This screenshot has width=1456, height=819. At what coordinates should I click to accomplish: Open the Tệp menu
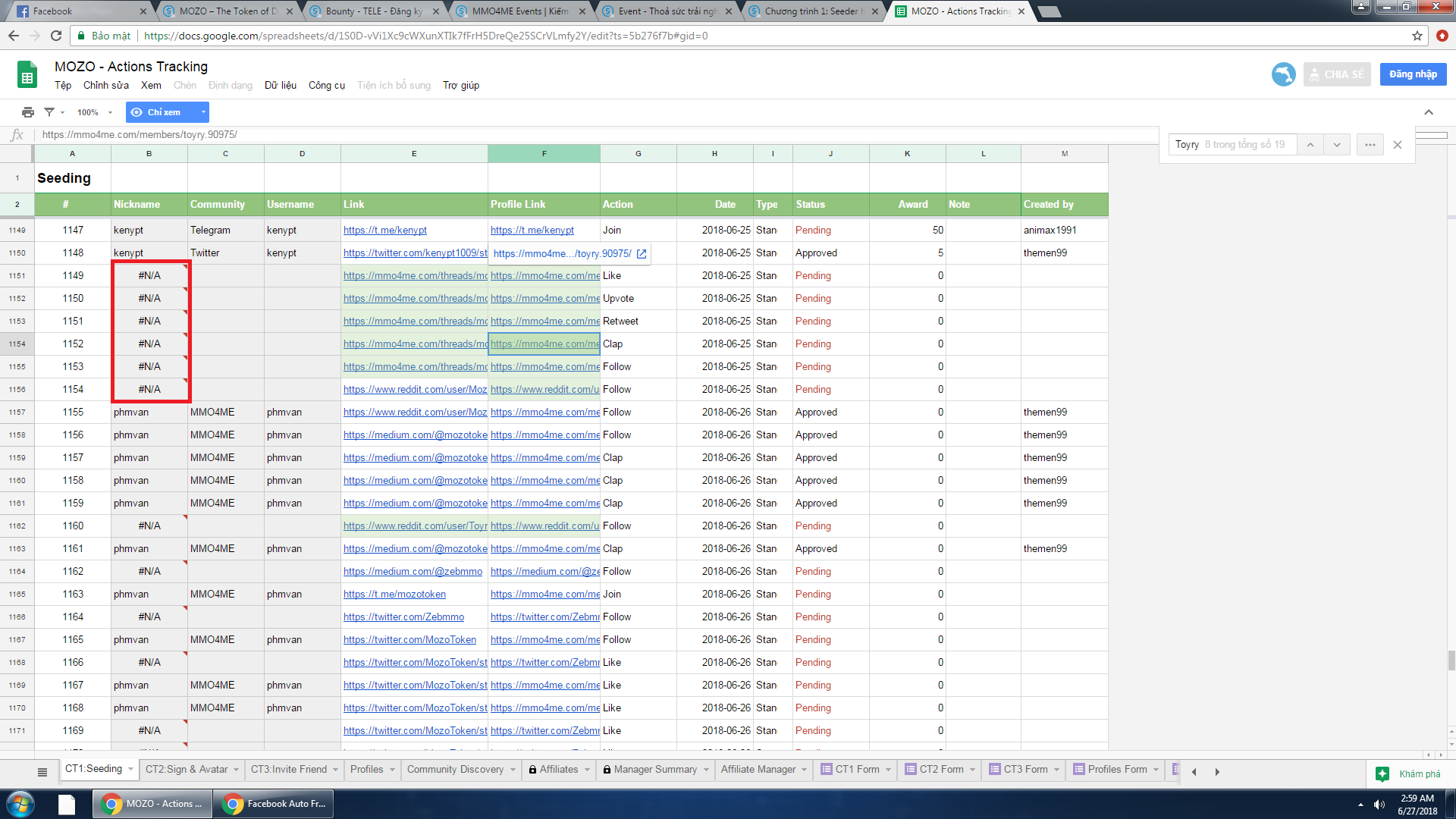tap(63, 86)
